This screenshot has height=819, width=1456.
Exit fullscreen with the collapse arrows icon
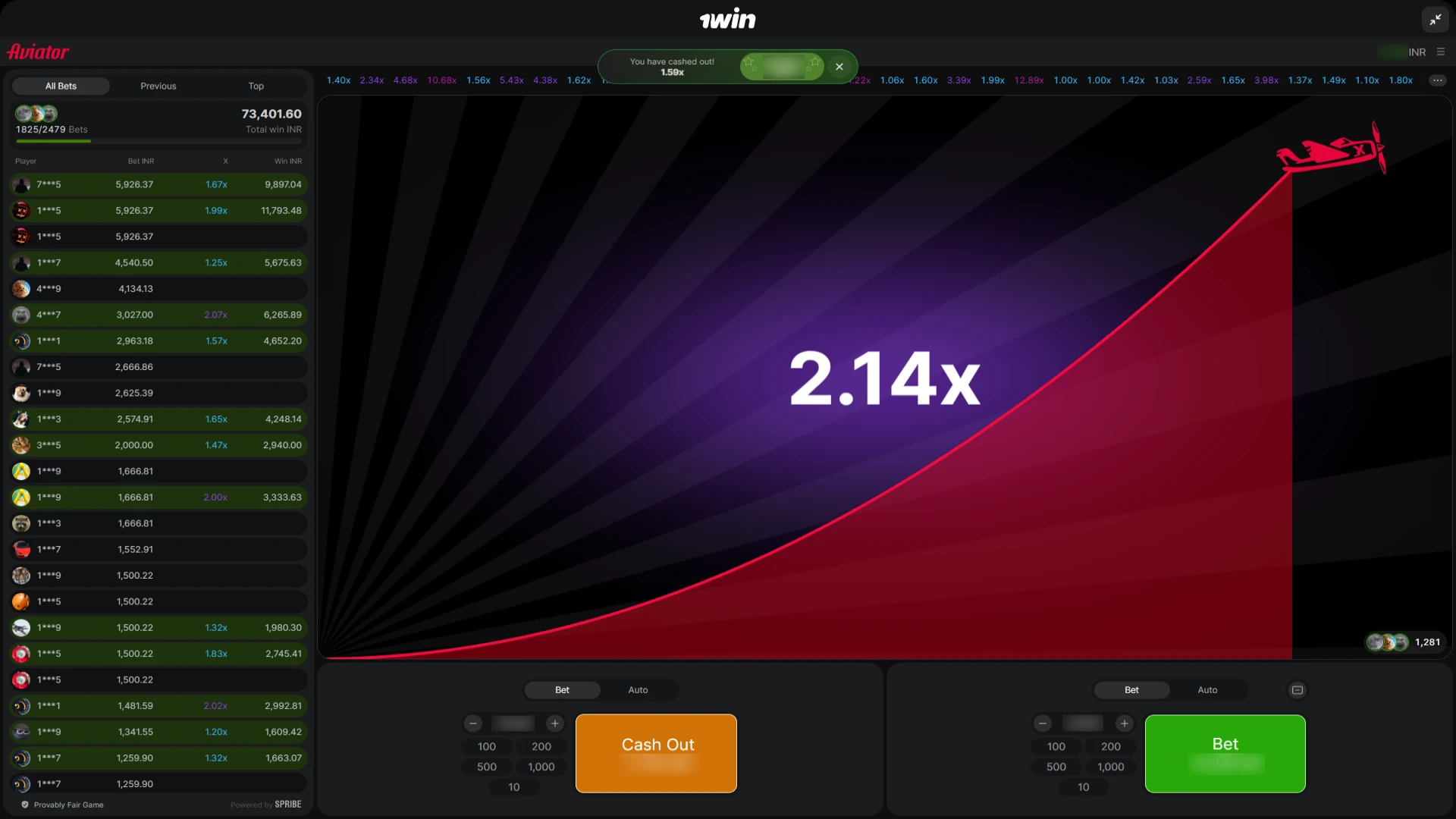(x=1436, y=20)
